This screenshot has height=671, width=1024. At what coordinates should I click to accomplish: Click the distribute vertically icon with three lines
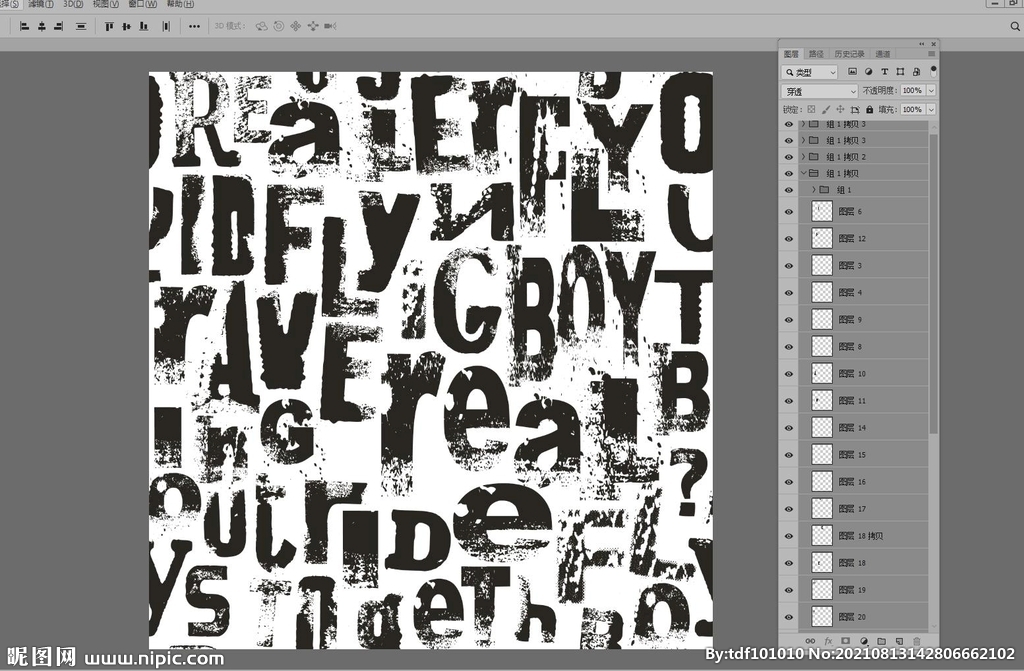click(81, 26)
